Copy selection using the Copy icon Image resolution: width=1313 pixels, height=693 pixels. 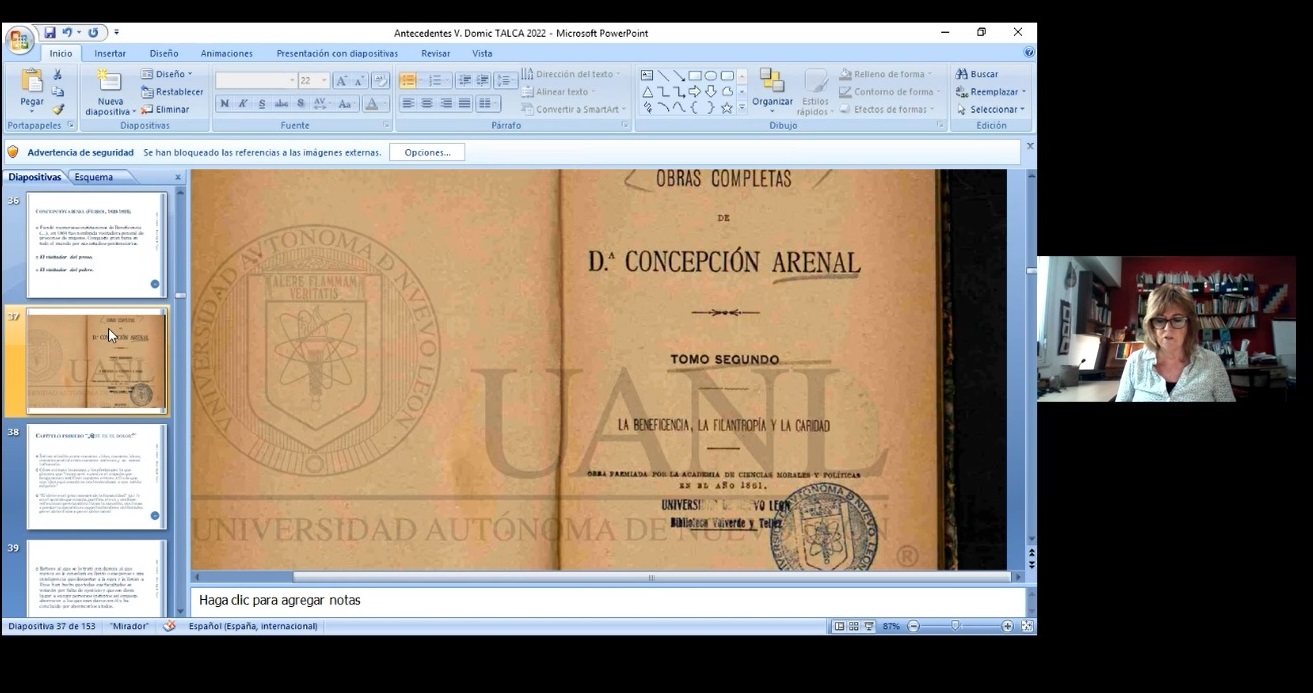point(58,91)
